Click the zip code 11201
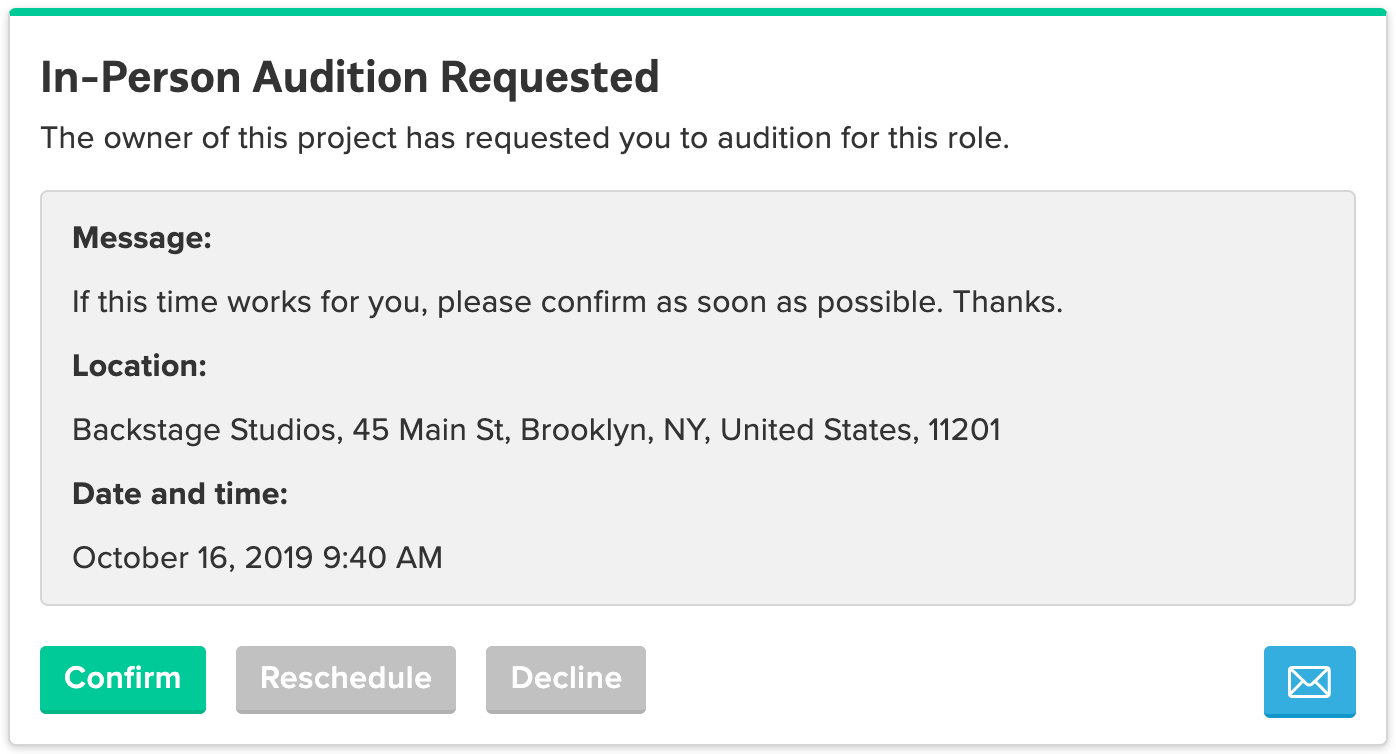The image size is (1396, 754). (x=964, y=430)
